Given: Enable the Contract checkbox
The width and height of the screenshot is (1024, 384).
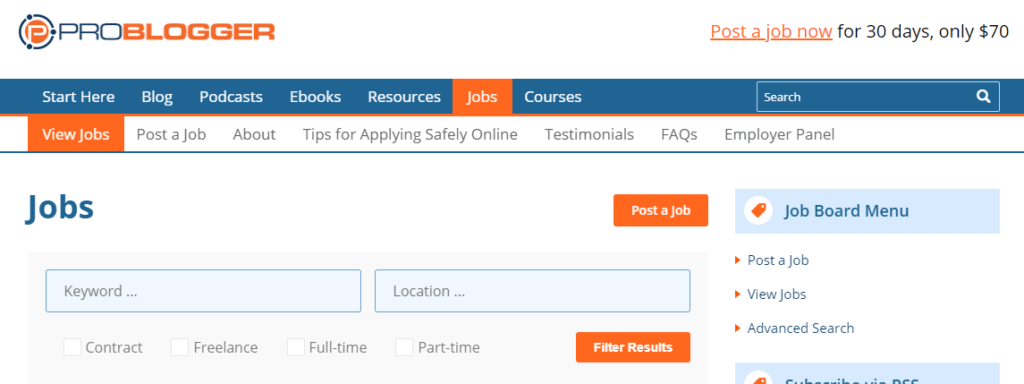Looking at the screenshot, I should [x=72, y=347].
